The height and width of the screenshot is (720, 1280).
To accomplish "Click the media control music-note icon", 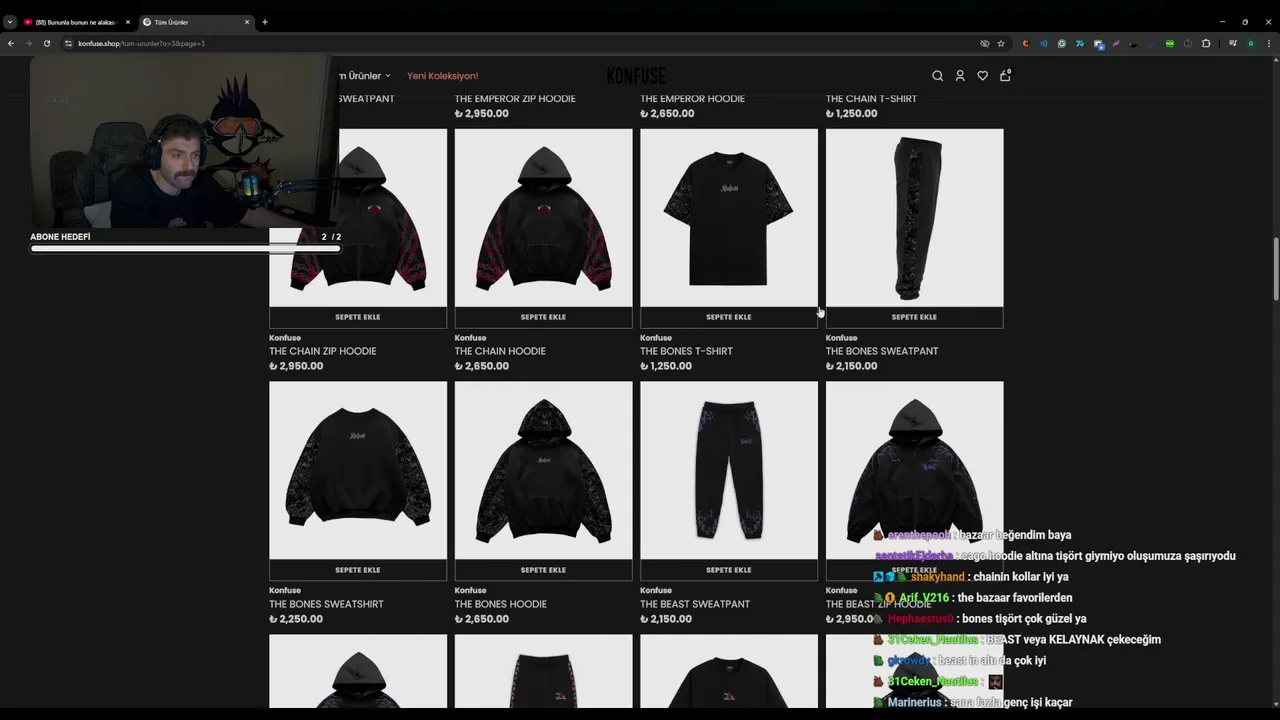I will [1233, 43].
